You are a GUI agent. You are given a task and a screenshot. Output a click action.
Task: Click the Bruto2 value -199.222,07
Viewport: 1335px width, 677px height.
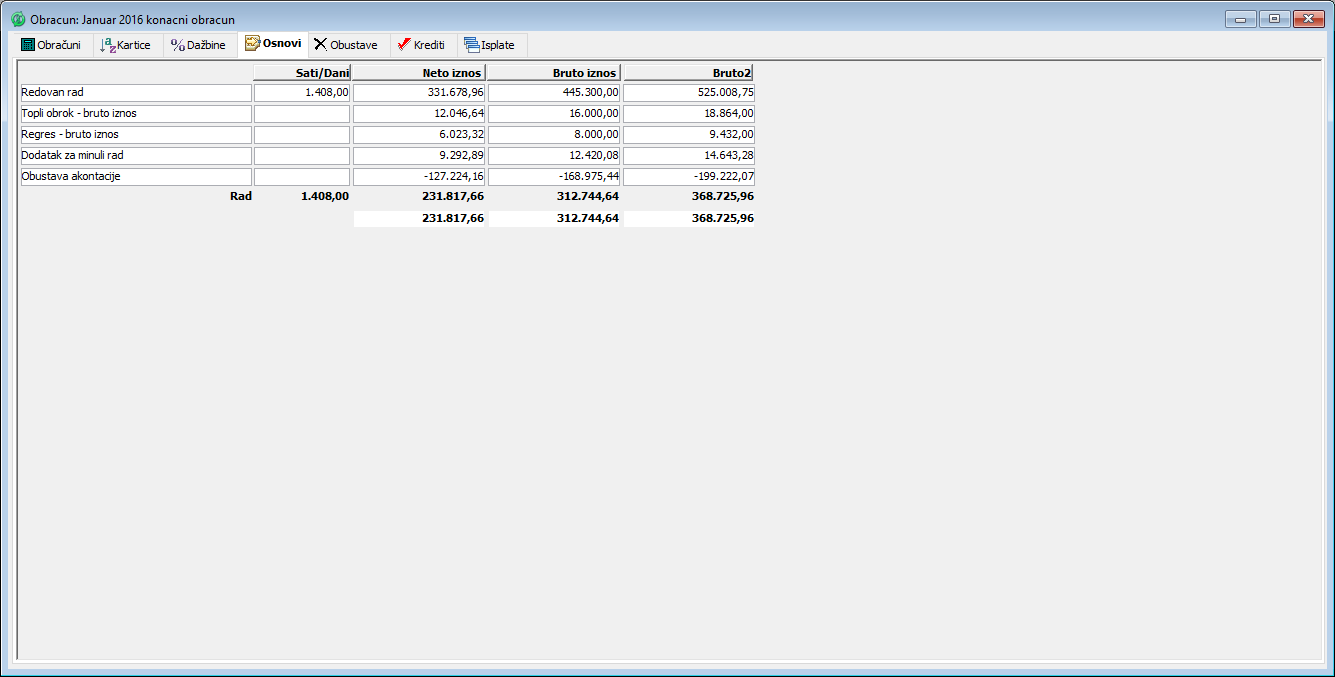click(x=689, y=176)
